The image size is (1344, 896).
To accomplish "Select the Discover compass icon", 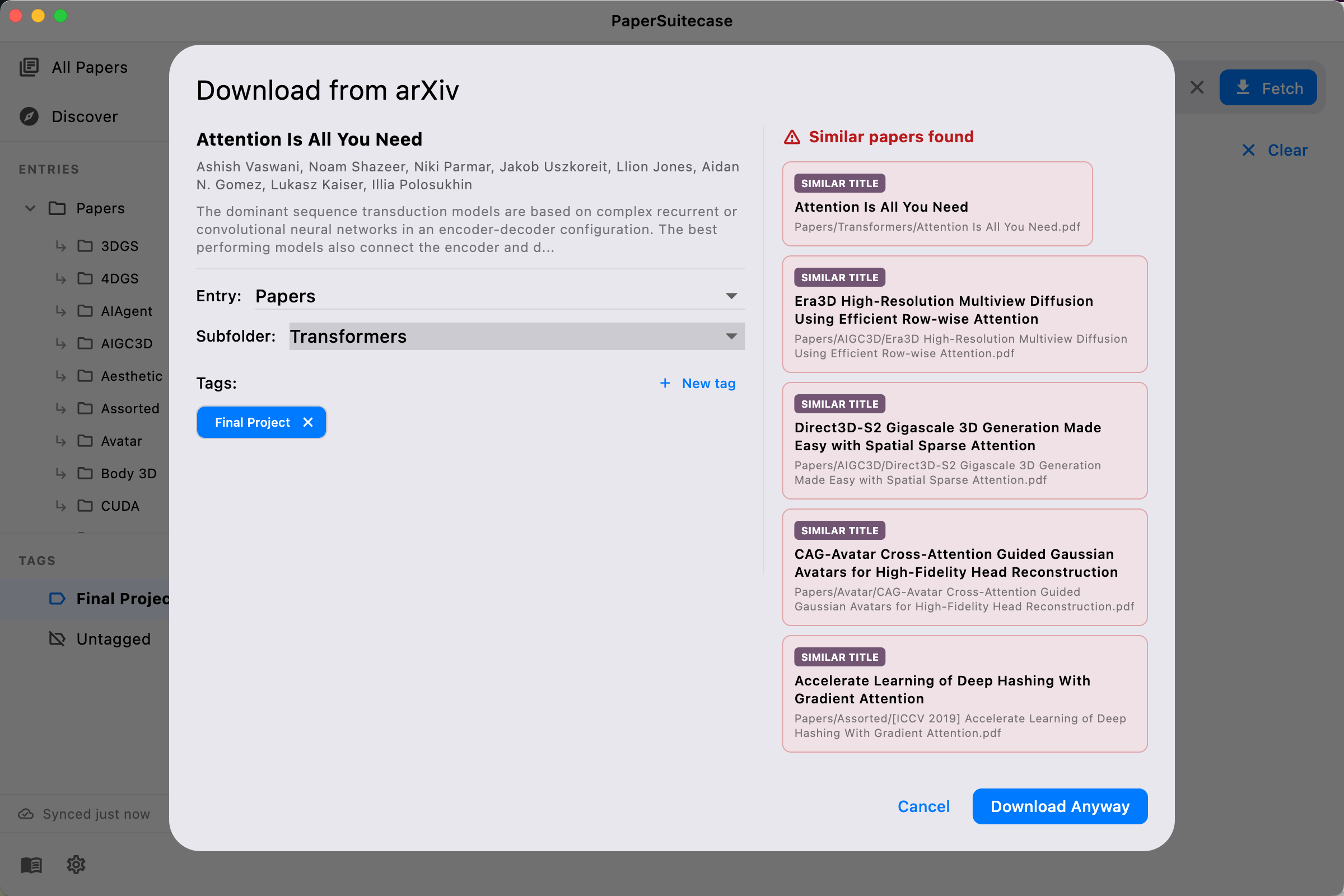I will click(28, 116).
